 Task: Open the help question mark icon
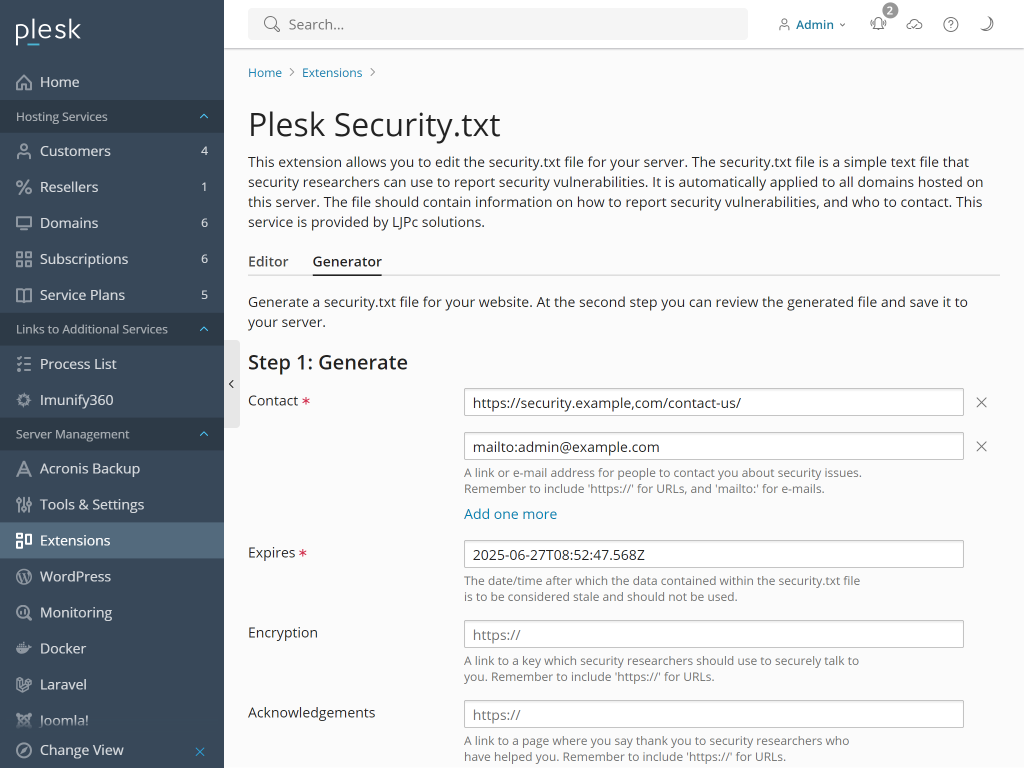click(x=950, y=24)
